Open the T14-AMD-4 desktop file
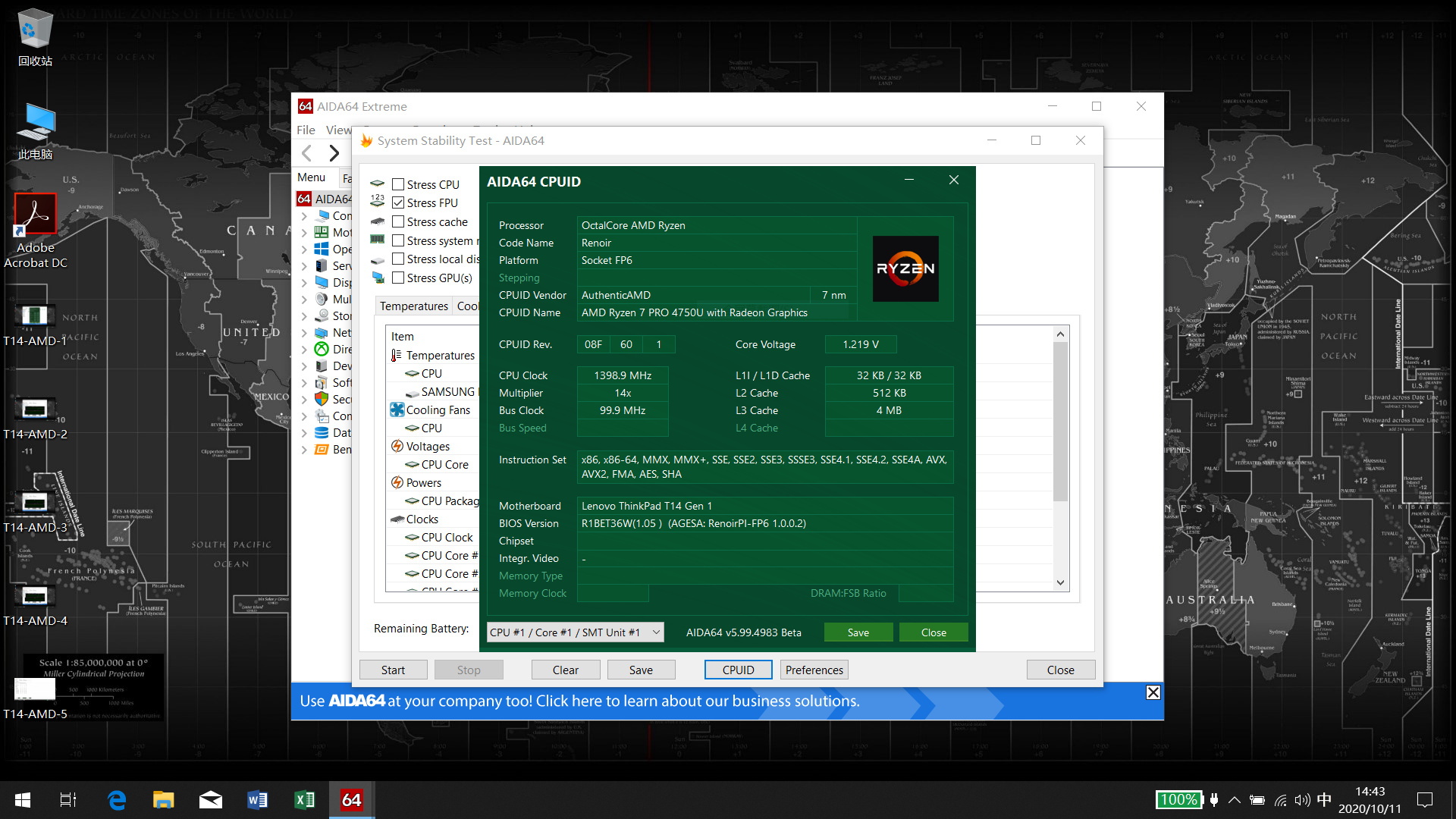 coord(35,604)
